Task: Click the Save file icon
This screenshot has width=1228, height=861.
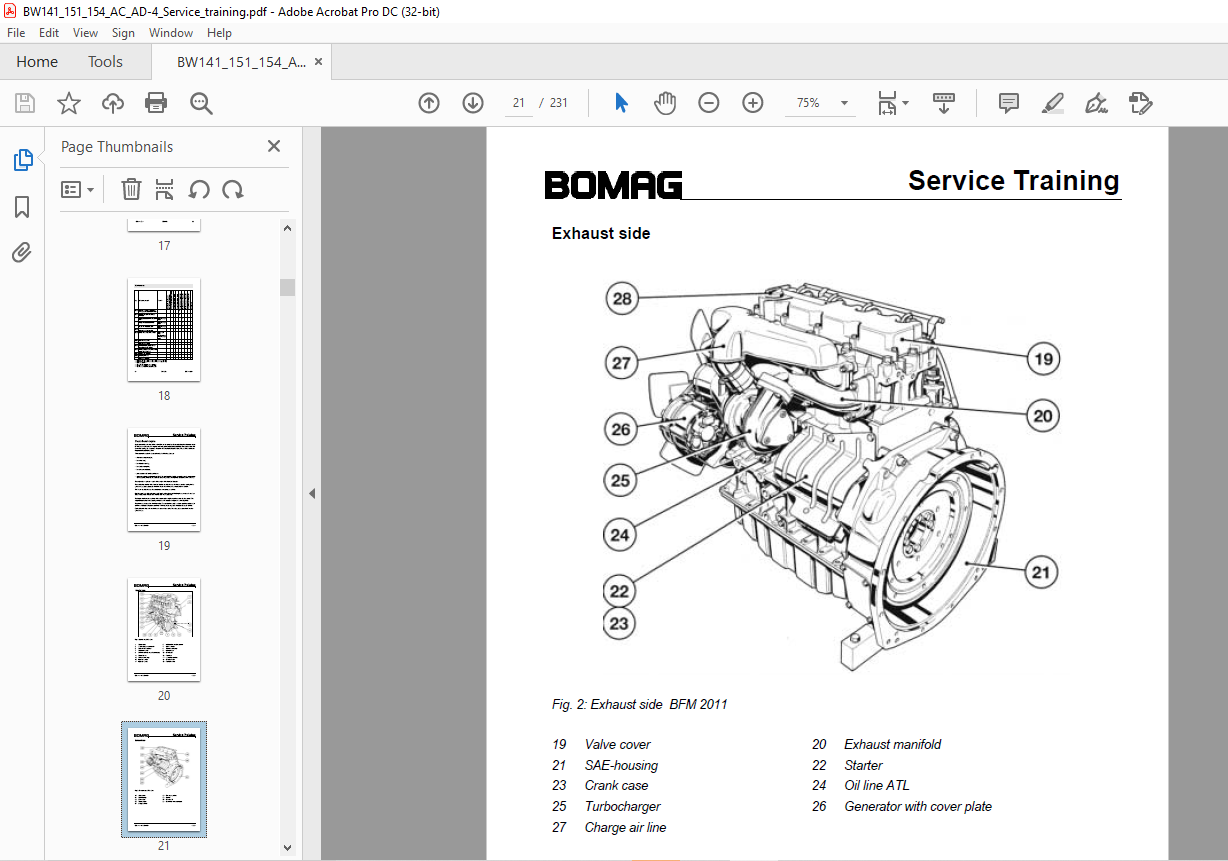Action: [25, 103]
